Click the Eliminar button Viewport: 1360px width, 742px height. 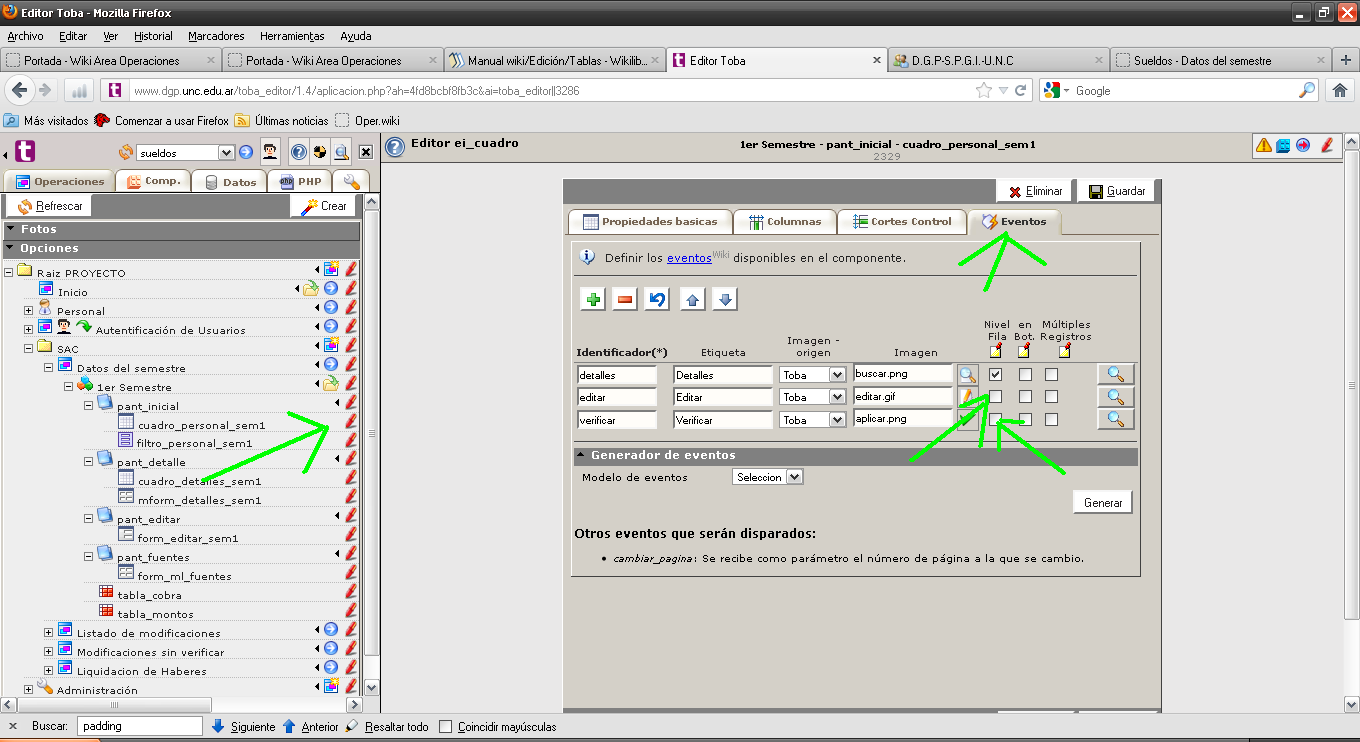tap(1035, 191)
